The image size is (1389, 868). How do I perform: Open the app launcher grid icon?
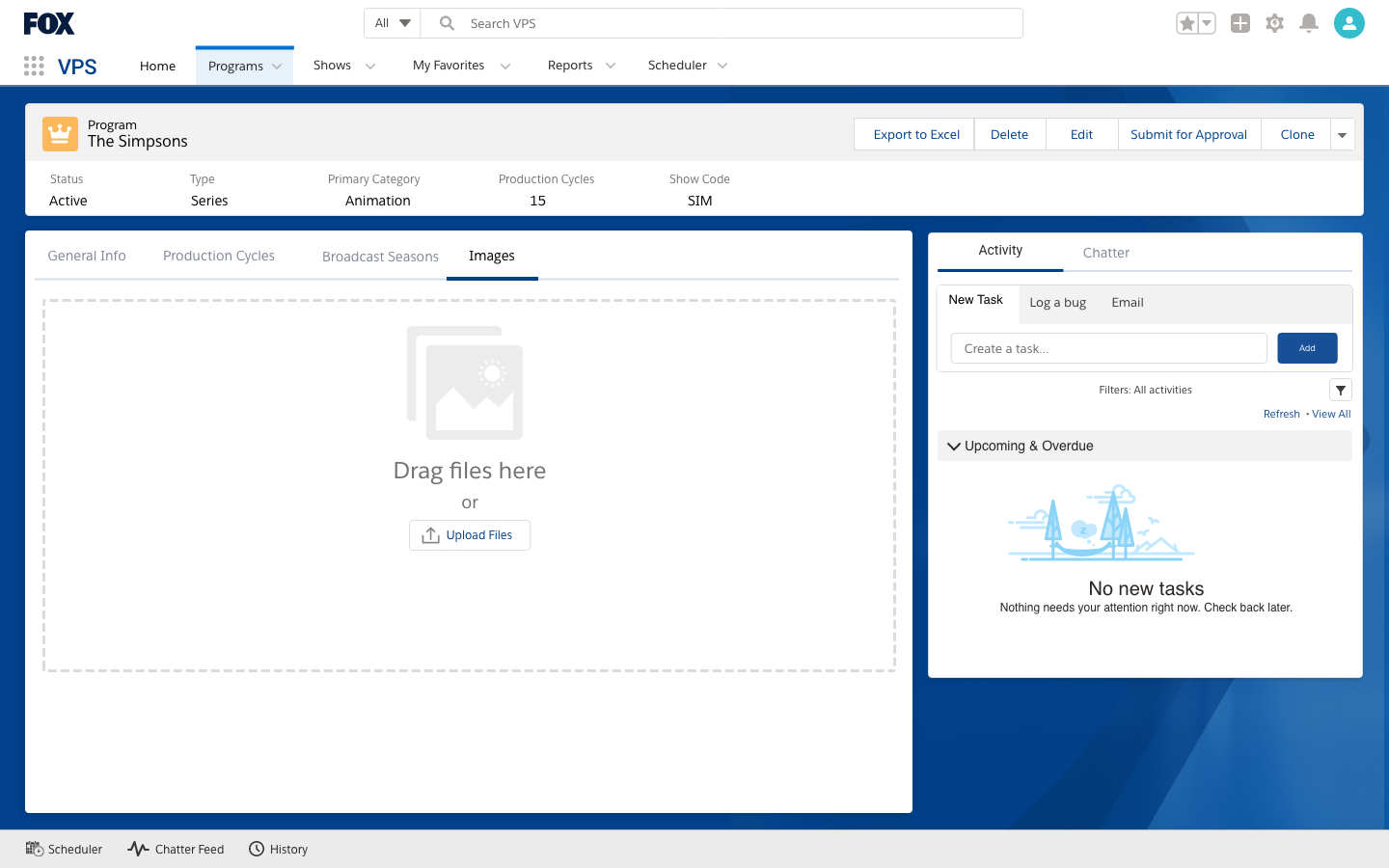tap(34, 66)
